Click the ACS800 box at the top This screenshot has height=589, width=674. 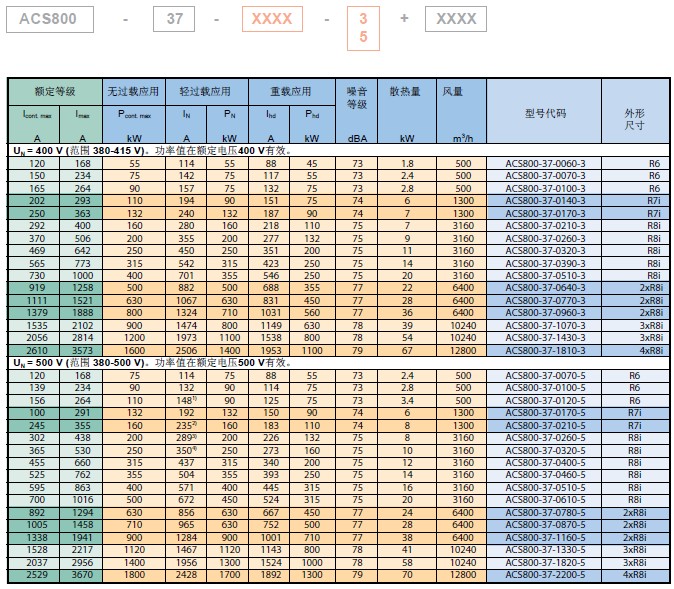50,19
